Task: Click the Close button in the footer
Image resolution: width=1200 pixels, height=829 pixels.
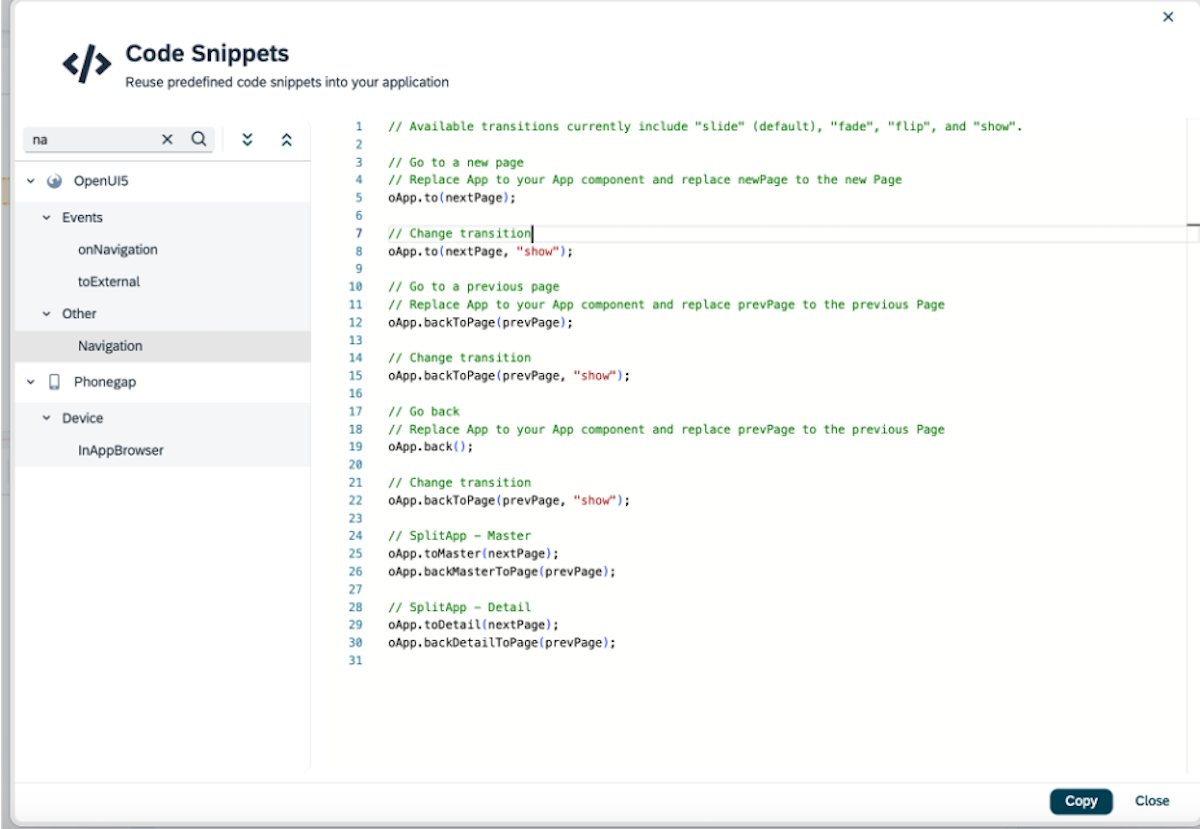Action: pyautogui.click(x=1152, y=801)
